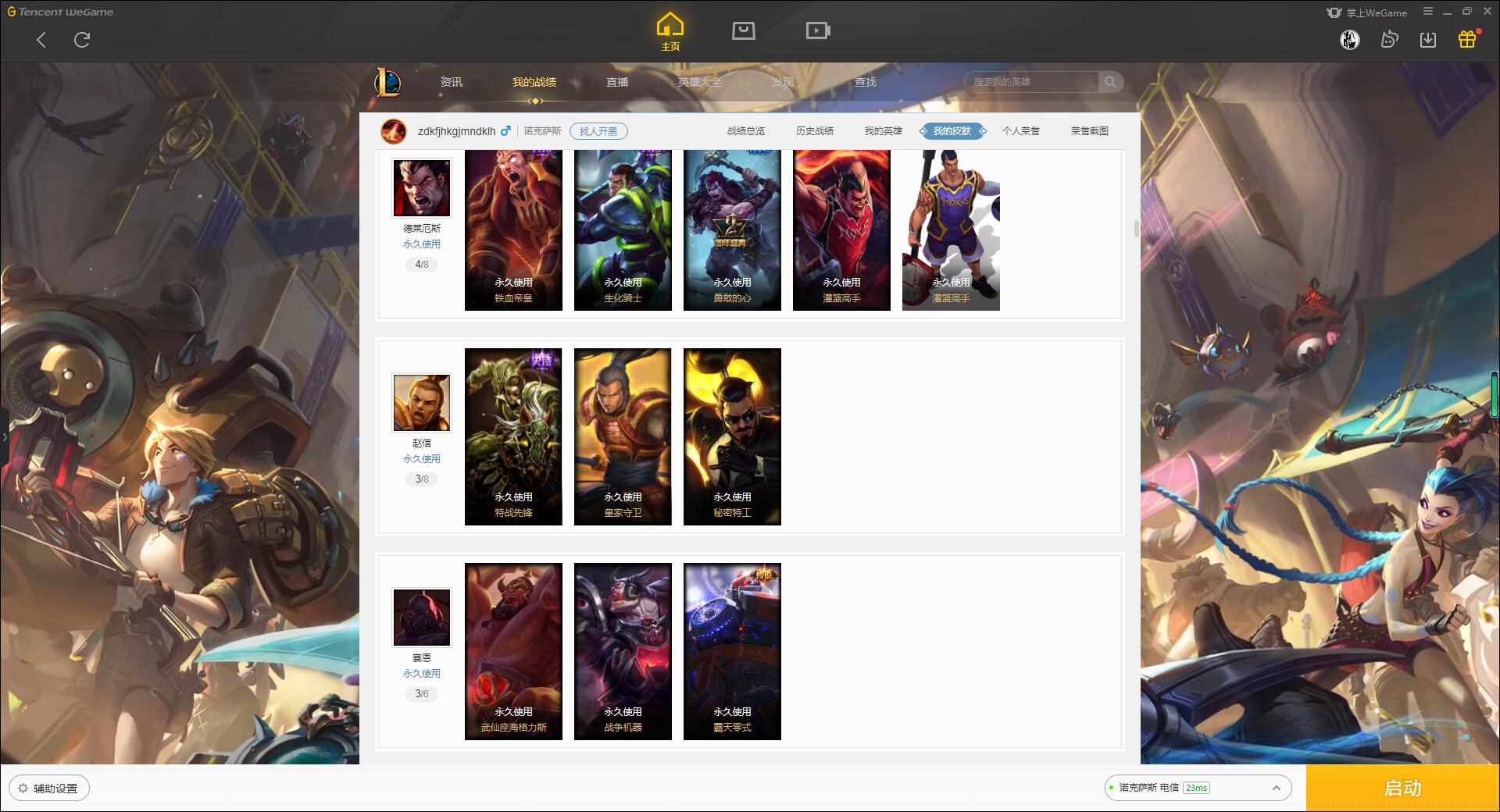
Task: Click the 3/8 skin count under 赵信
Action: tap(422, 479)
